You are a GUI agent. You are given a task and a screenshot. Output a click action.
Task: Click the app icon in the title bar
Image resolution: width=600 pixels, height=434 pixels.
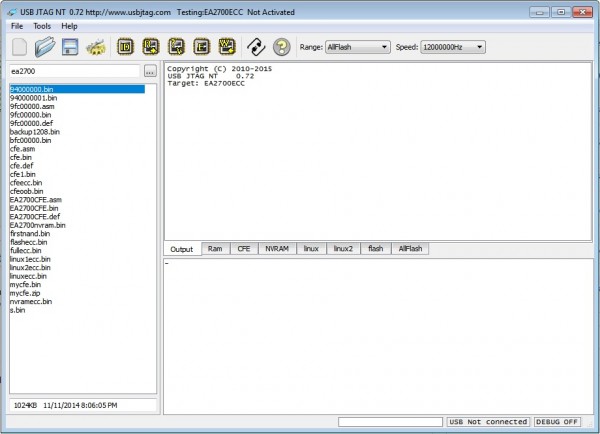tap(12, 12)
